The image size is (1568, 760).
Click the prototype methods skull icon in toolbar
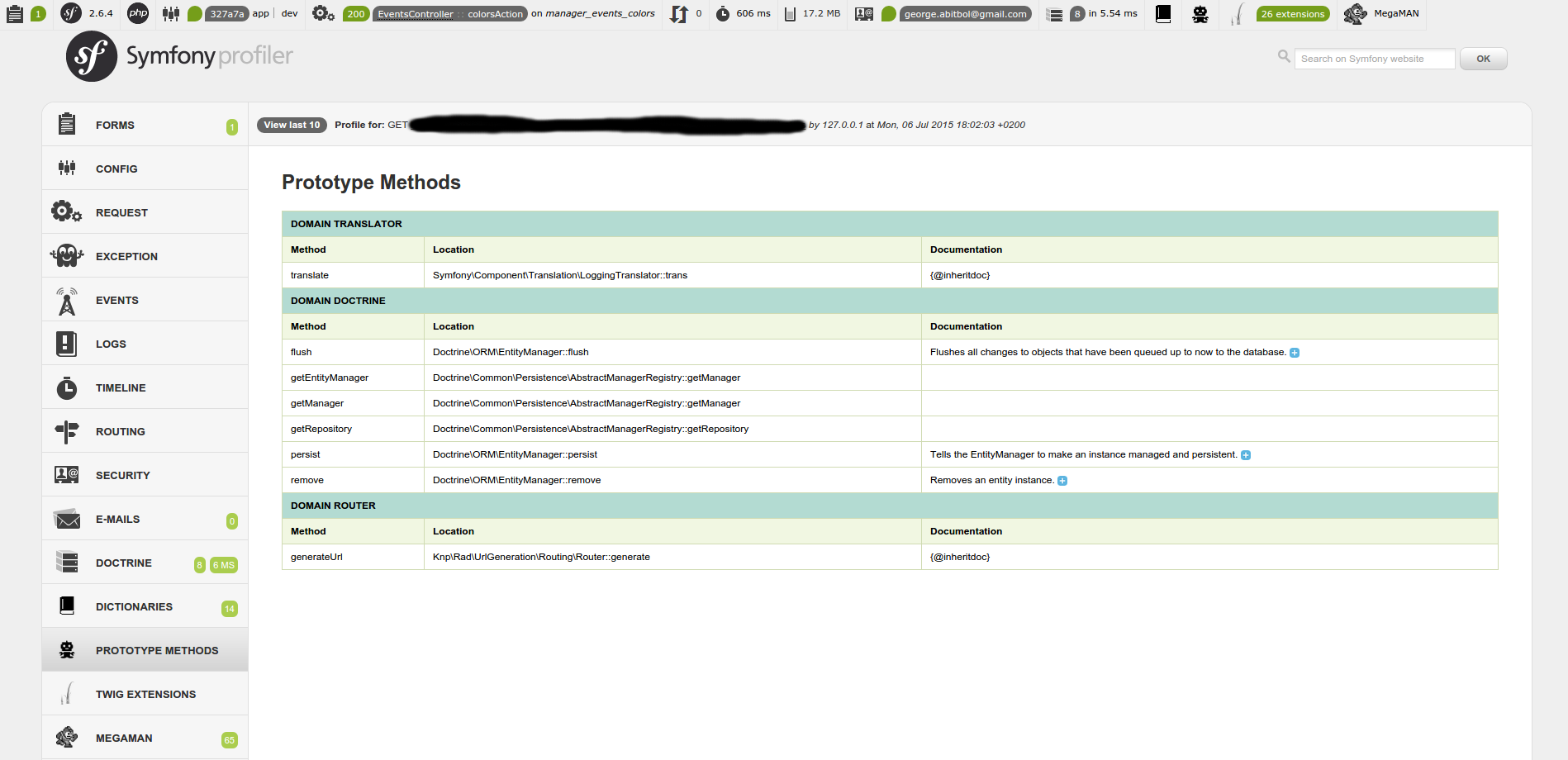tap(1200, 13)
